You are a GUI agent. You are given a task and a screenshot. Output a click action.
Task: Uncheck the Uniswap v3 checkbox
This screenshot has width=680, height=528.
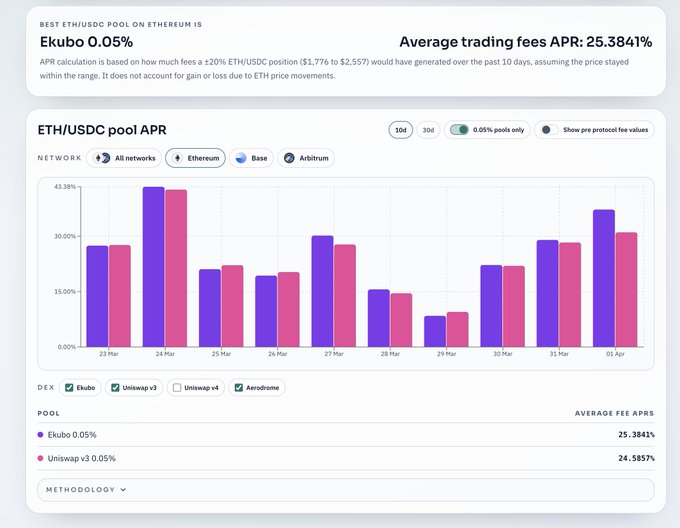coord(115,388)
